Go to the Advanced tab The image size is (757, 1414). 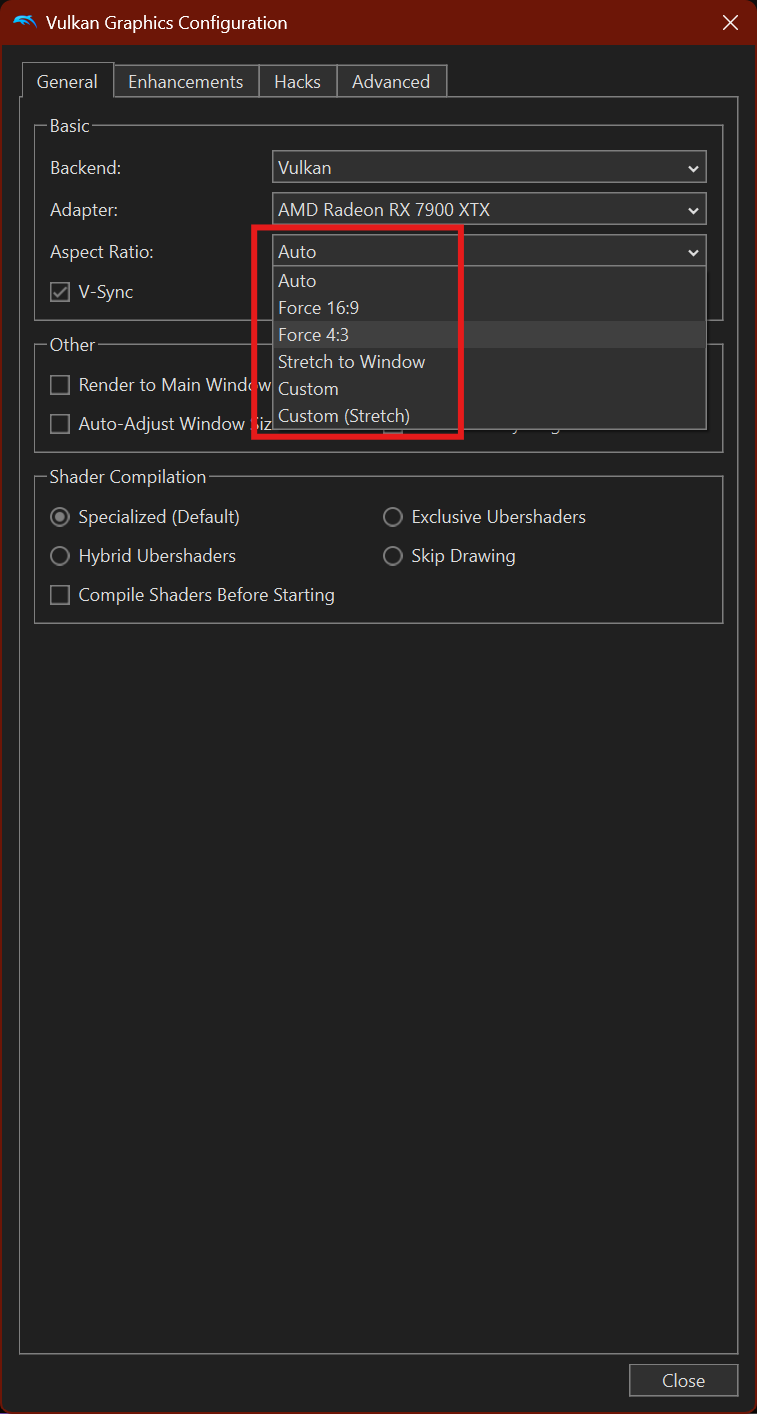[x=390, y=82]
